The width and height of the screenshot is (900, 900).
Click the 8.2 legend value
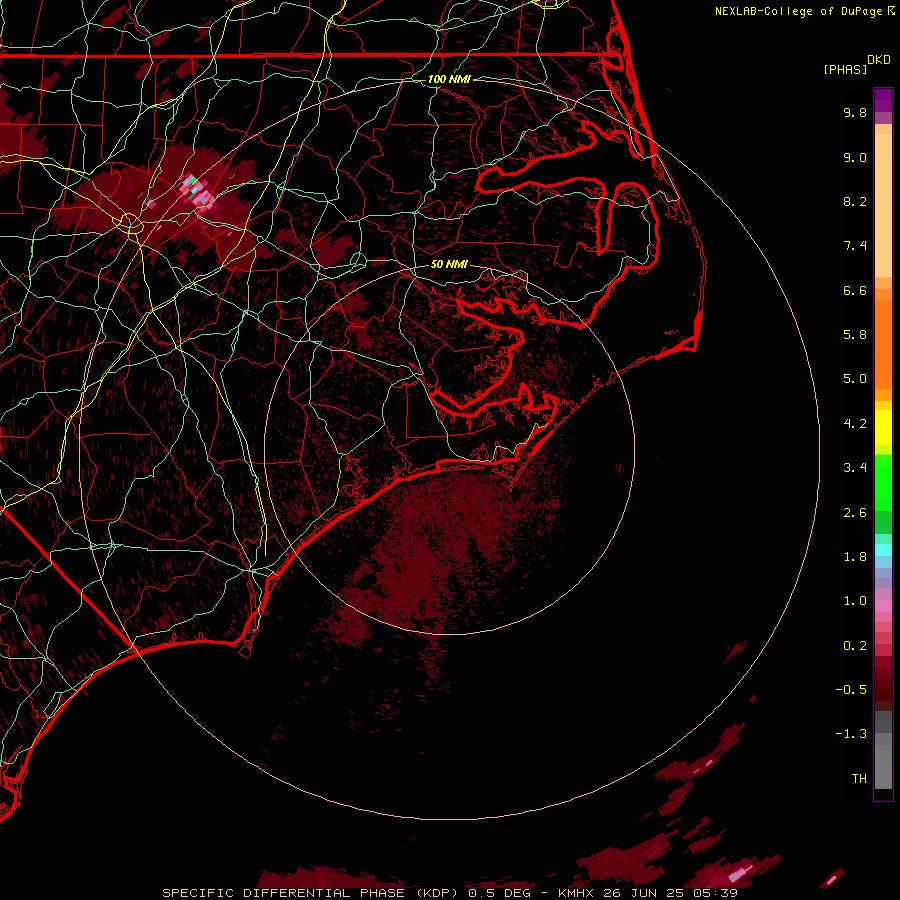pos(855,201)
